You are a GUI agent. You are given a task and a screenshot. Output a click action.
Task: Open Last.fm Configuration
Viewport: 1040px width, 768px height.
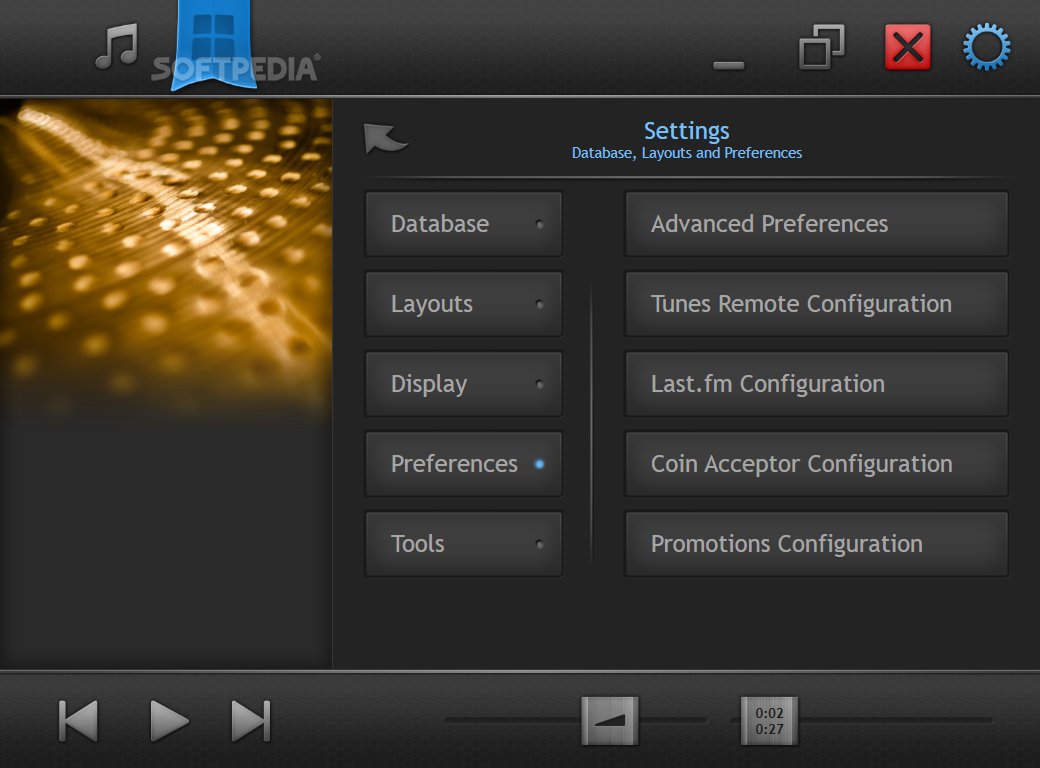coord(816,384)
